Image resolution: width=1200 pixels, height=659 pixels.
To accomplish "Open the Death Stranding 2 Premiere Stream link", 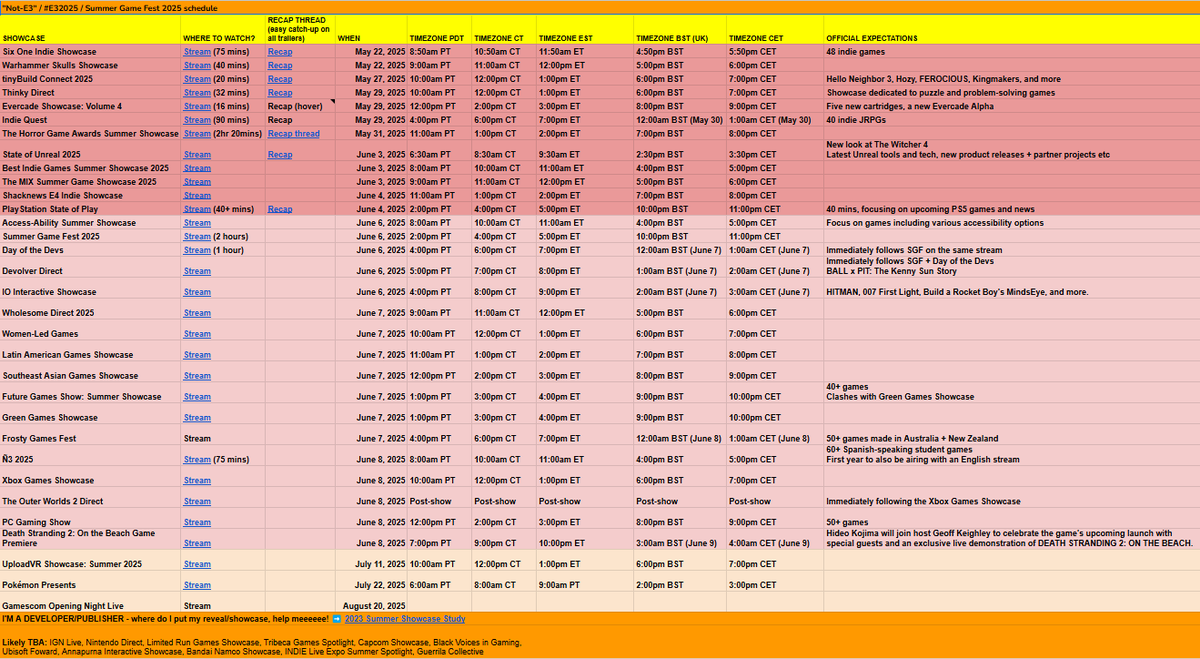I will click(x=197, y=543).
